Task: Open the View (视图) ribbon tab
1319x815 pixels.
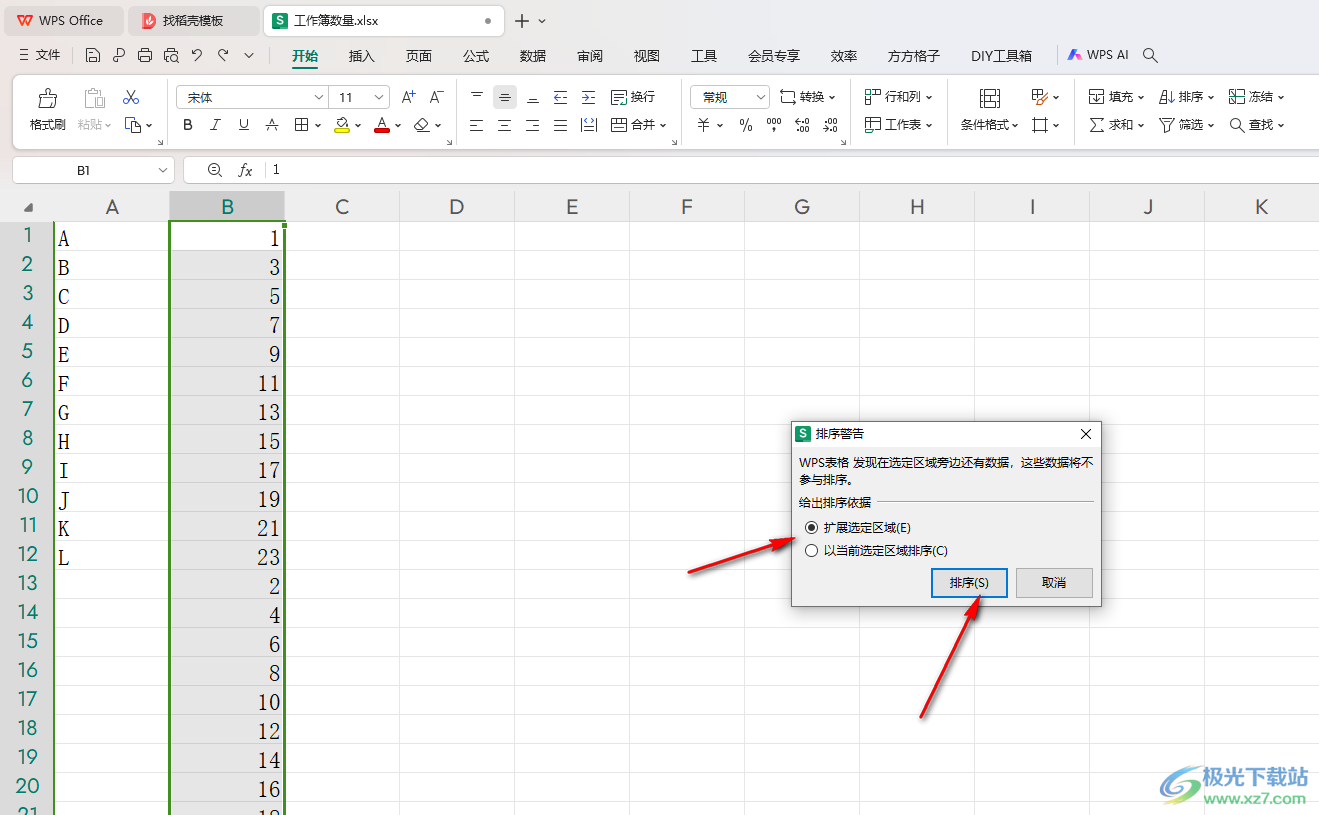Action: tap(647, 56)
